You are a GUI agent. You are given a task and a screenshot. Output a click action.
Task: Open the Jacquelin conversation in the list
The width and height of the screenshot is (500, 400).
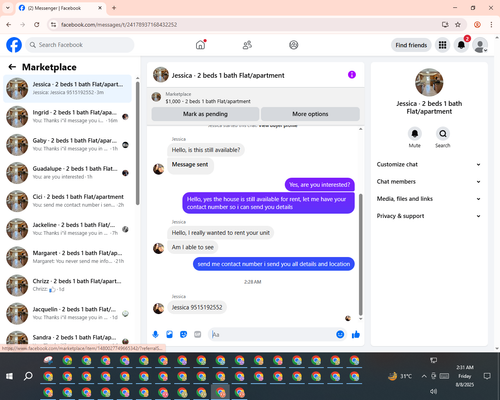click(67, 313)
